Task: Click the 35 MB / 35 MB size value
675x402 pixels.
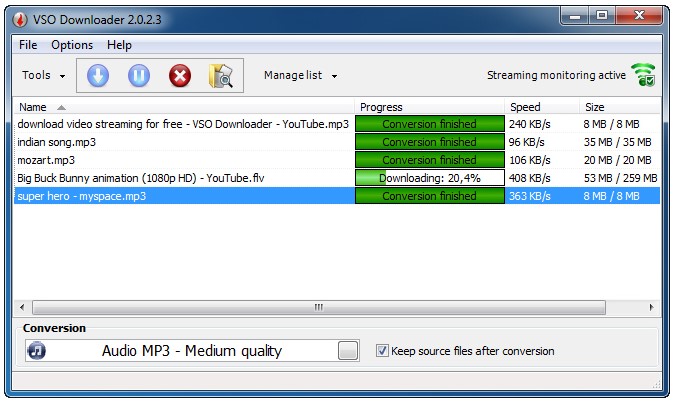Action: pos(617,142)
